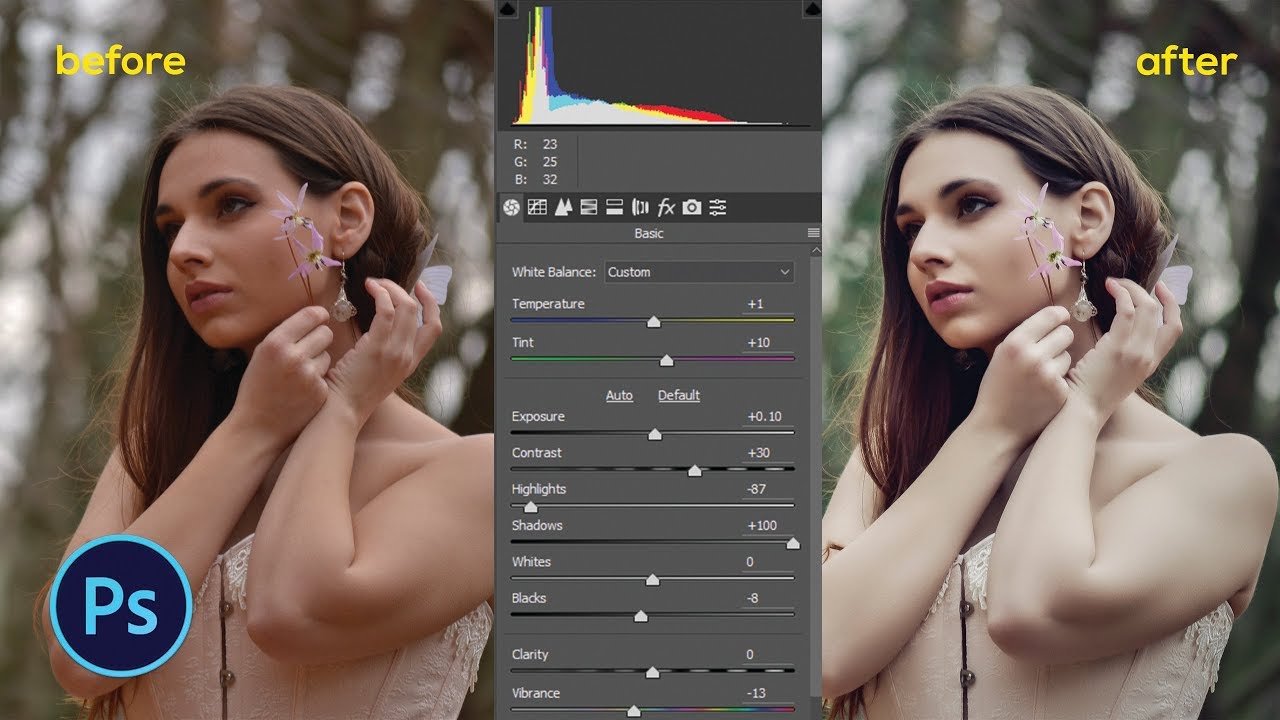Viewport: 1280px width, 720px height.
Task: Click the Highlights slider handle
Action: tap(530, 507)
